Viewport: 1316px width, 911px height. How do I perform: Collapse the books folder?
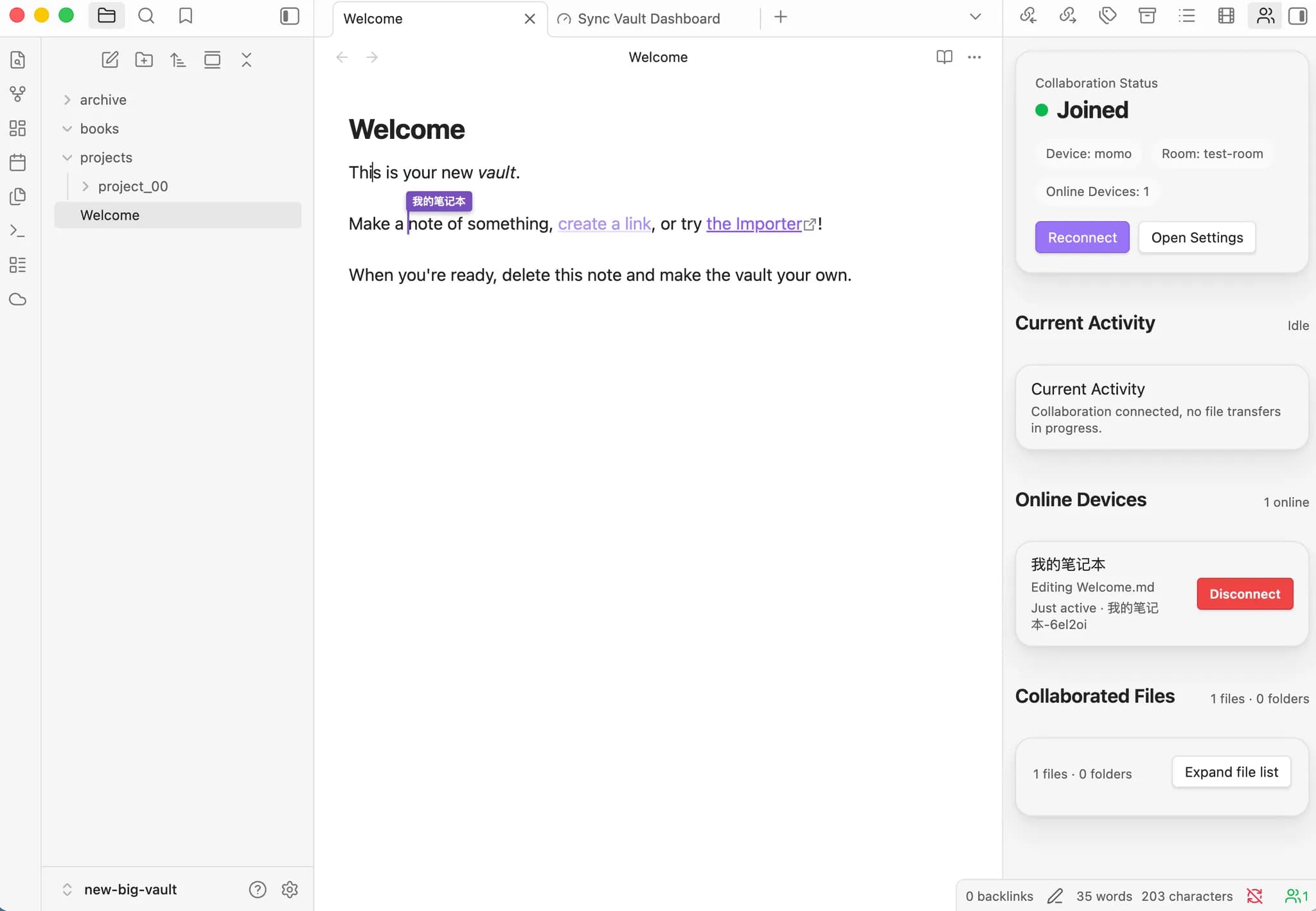(x=67, y=129)
